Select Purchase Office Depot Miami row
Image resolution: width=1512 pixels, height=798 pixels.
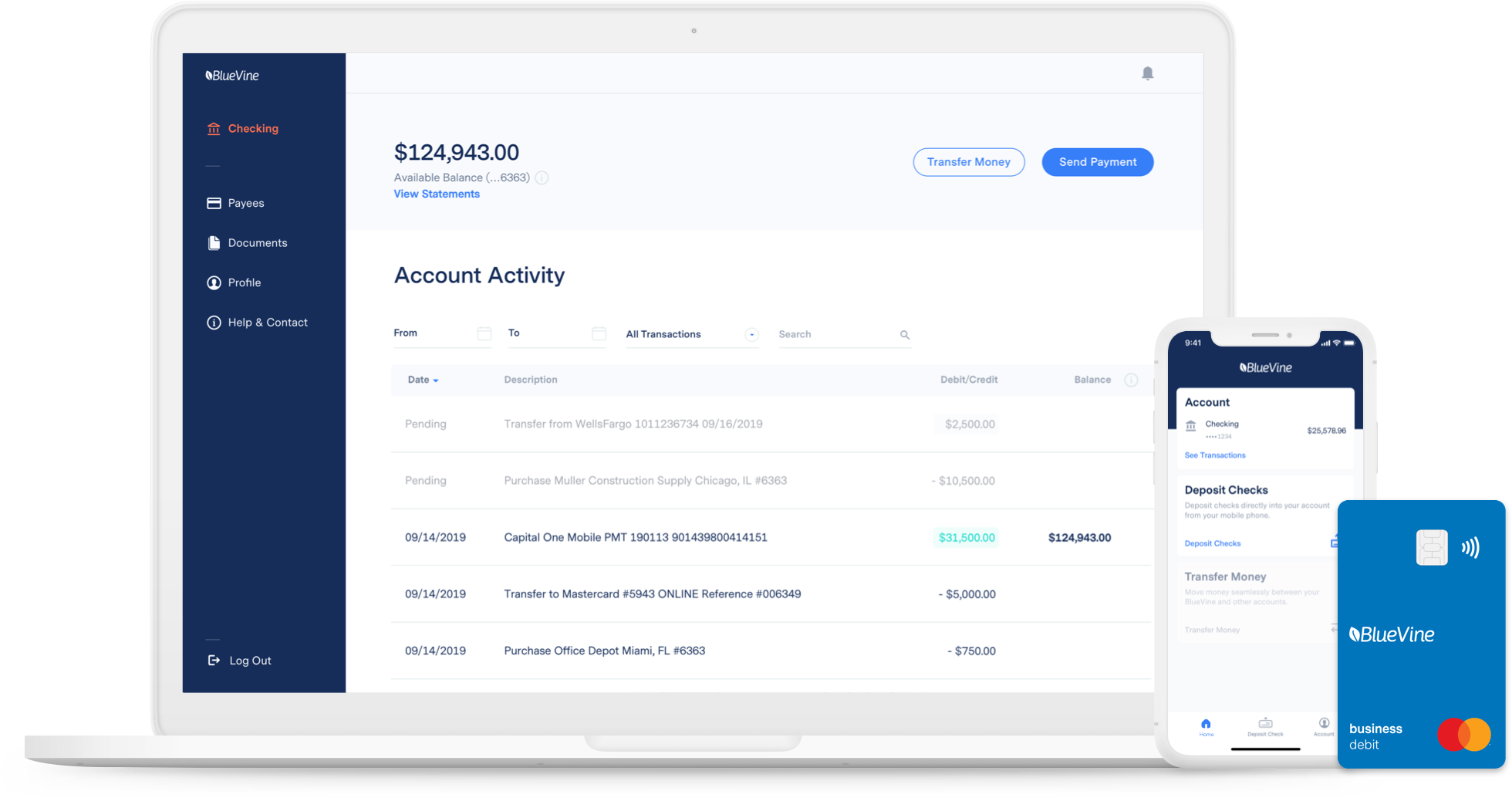[x=771, y=651]
